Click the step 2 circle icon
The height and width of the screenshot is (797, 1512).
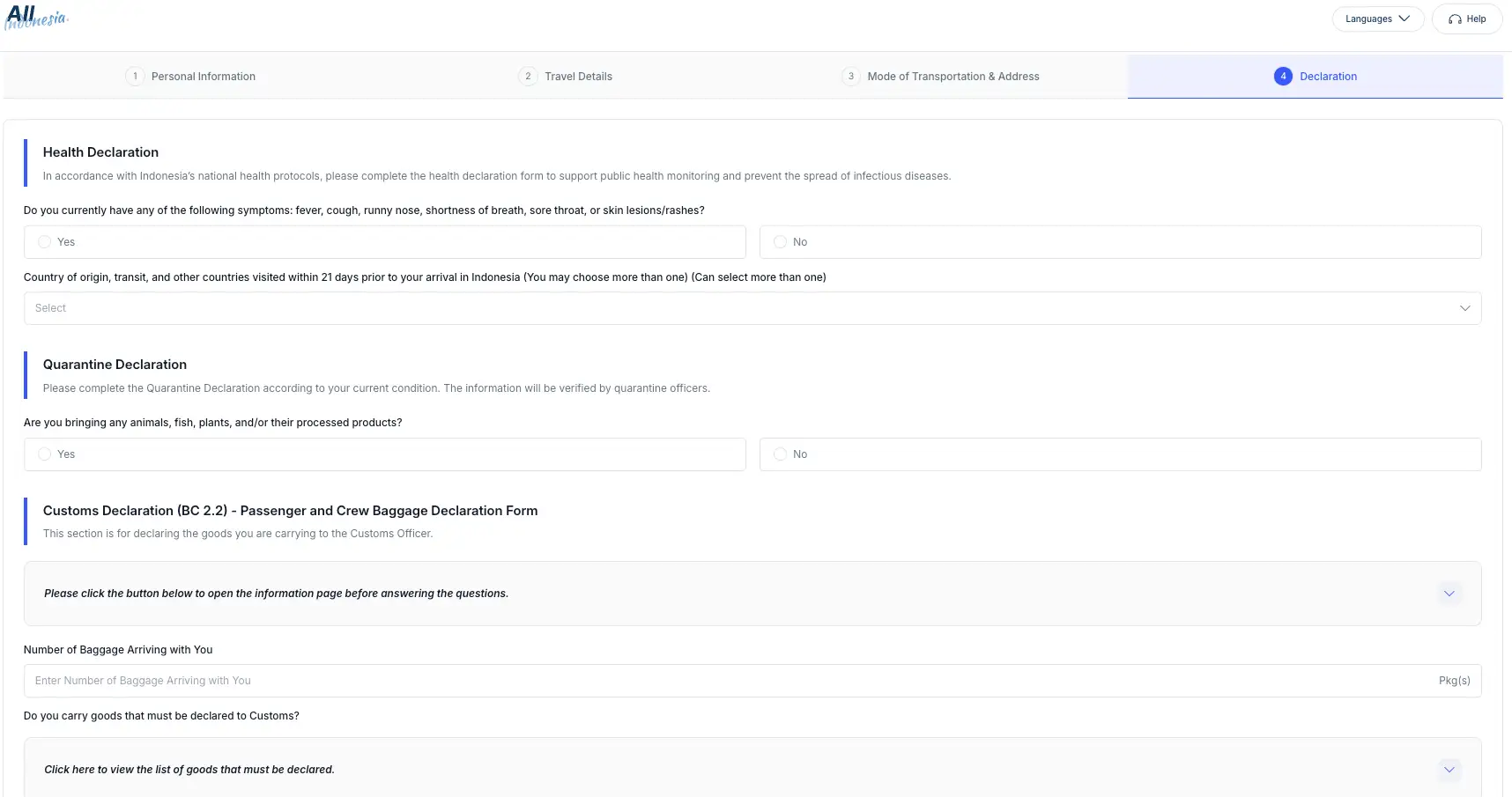pos(528,77)
